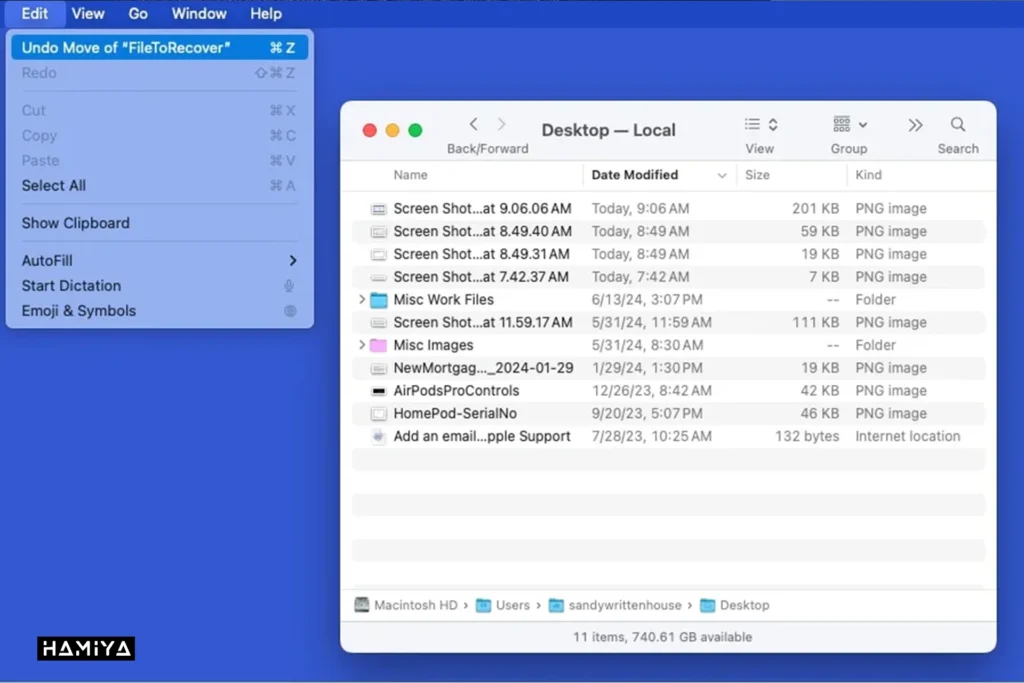This screenshot has height=683, width=1024.
Task: Close the Finder window red button
Action: (x=370, y=131)
